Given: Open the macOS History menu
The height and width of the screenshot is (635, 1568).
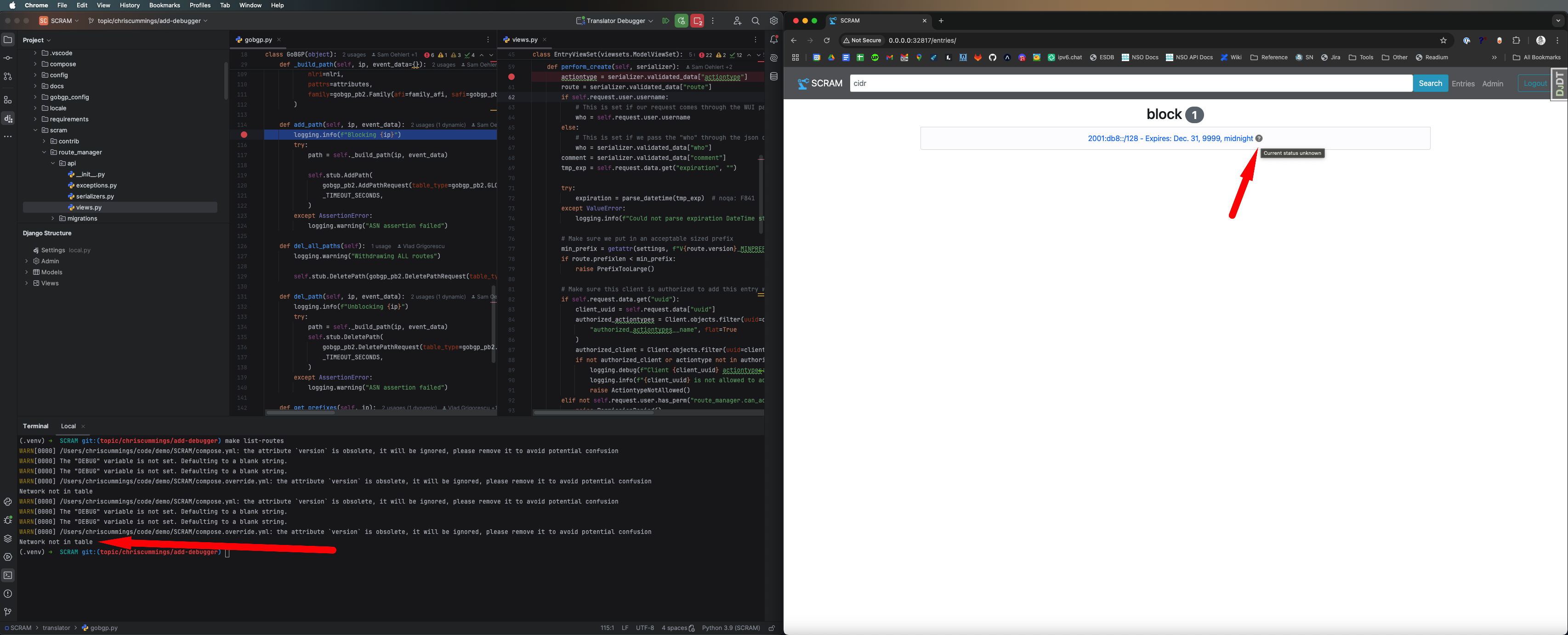Looking at the screenshot, I should (130, 5).
